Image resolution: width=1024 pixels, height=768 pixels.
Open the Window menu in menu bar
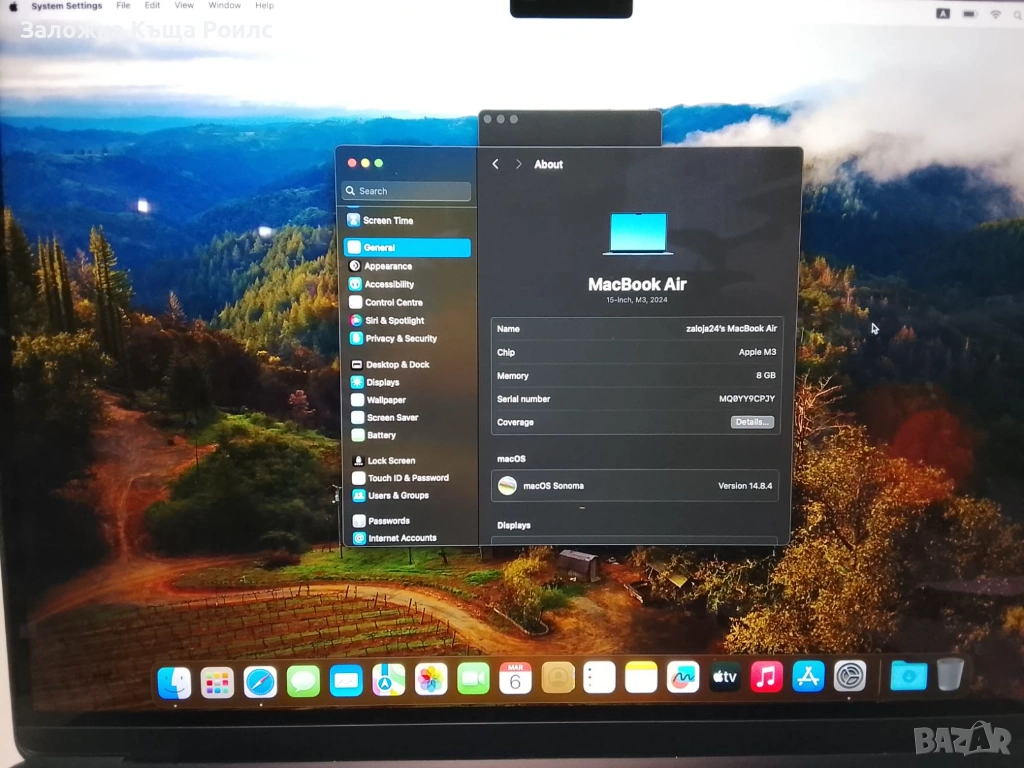pyautogui.click(x=224, y=6)
